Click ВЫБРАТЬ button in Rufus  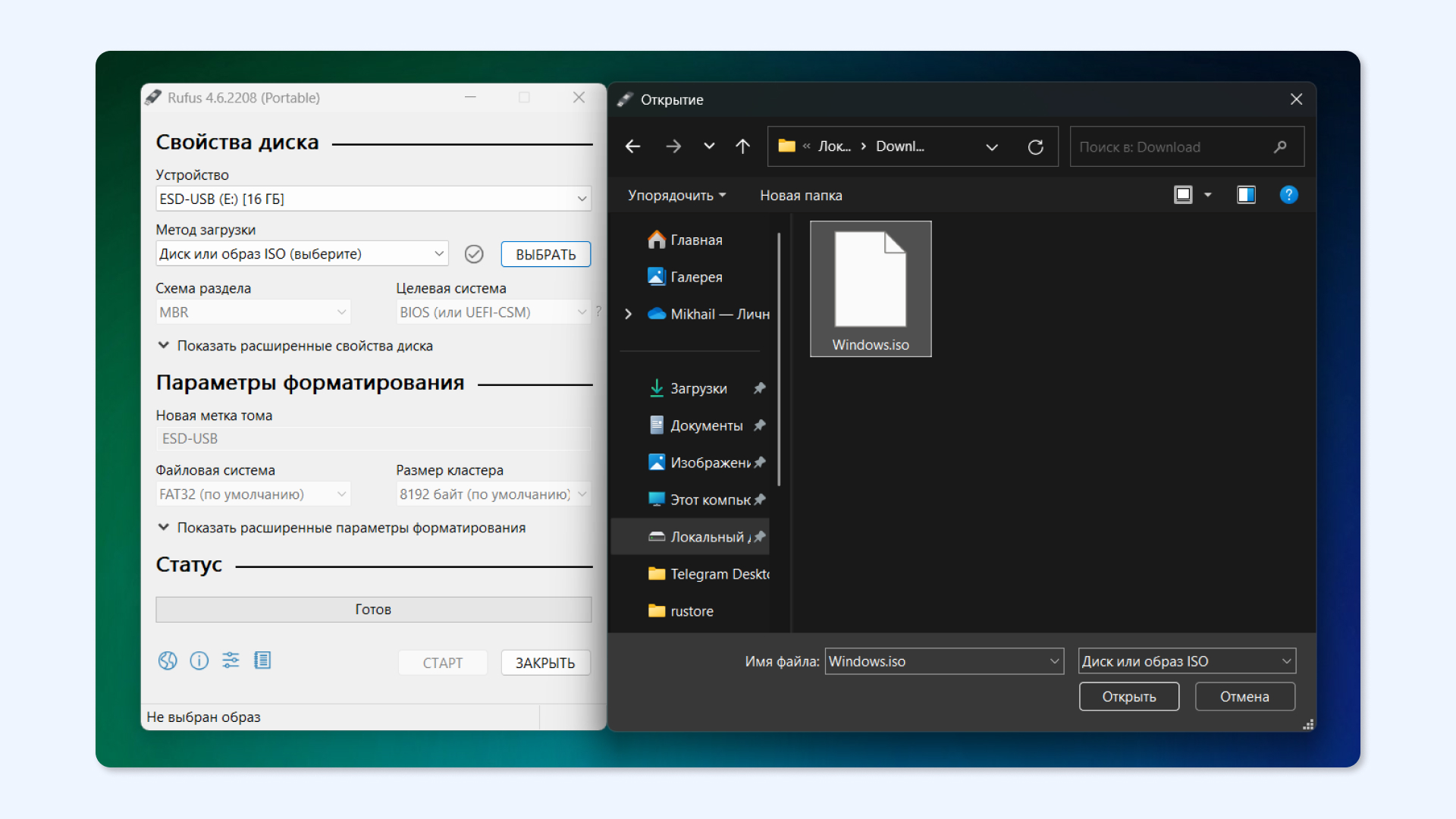click(x=546, y=255)
